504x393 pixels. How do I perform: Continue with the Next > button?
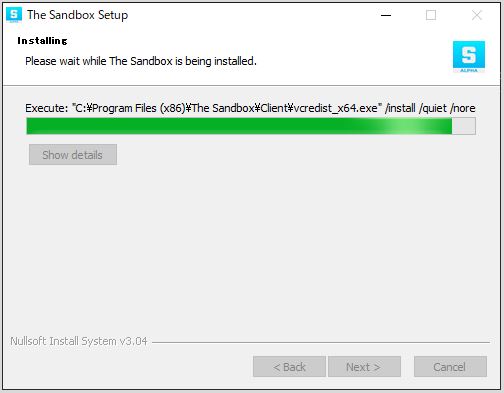(x=364, y=367)
